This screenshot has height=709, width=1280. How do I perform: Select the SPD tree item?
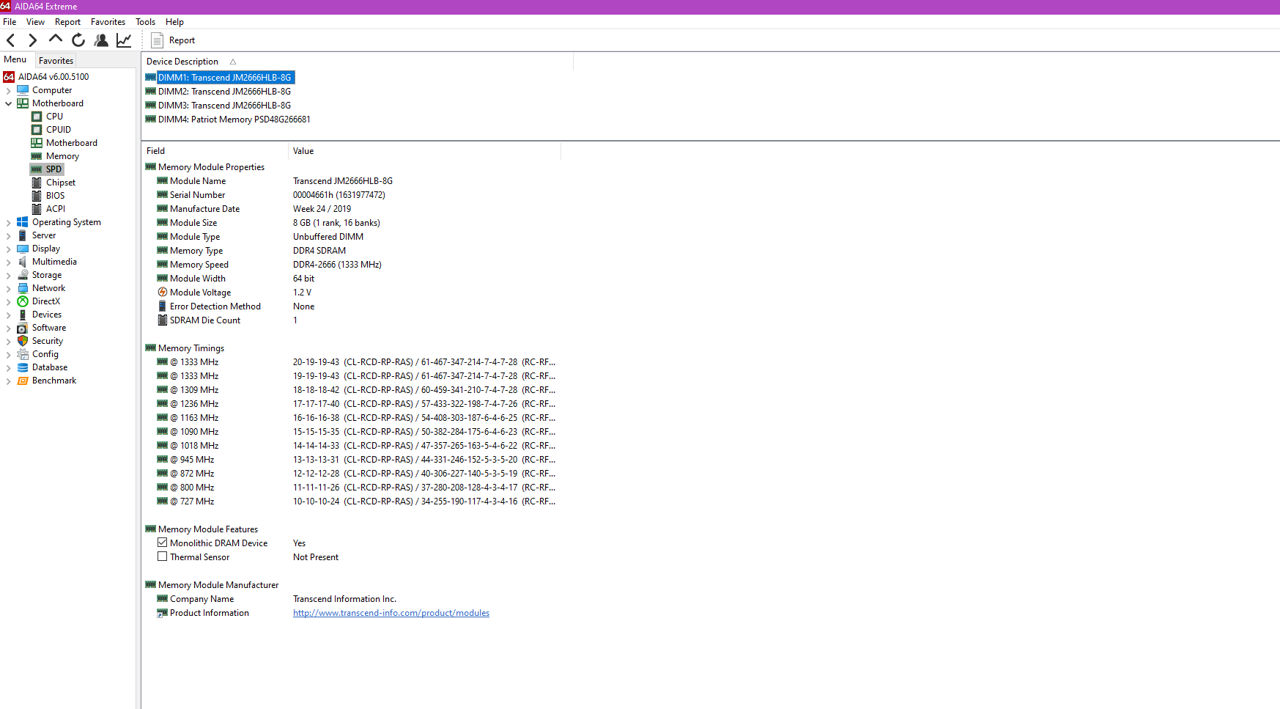[53, 169]
